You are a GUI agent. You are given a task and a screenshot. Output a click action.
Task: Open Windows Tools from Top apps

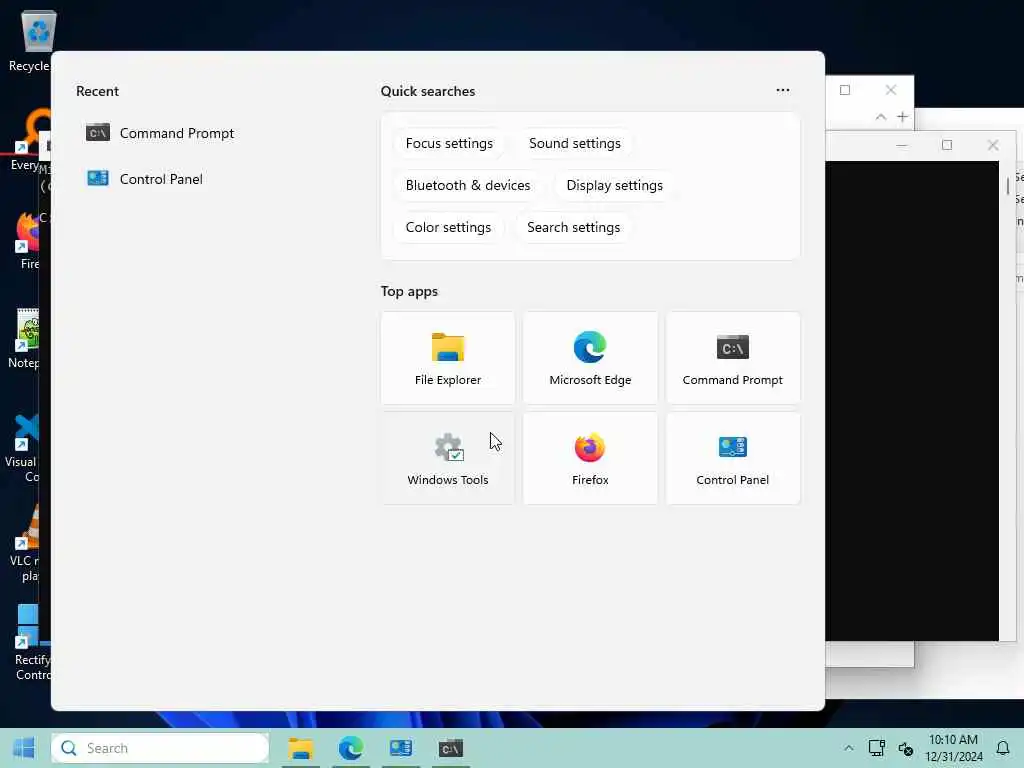pos(448,458)
